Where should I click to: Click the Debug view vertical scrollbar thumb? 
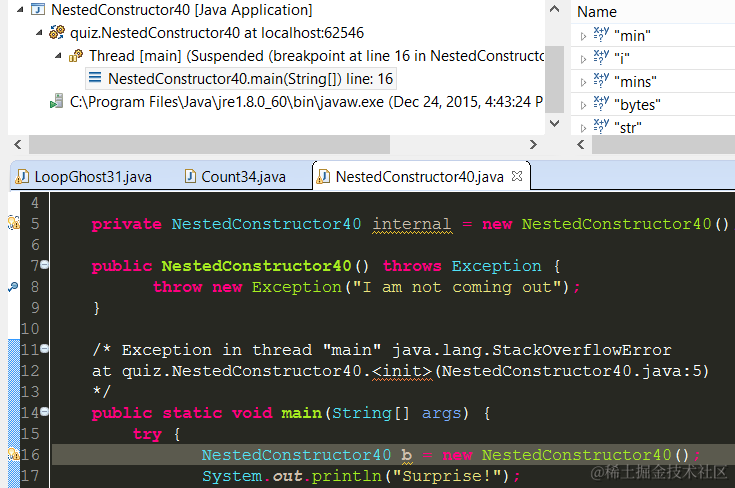point(555,79)
